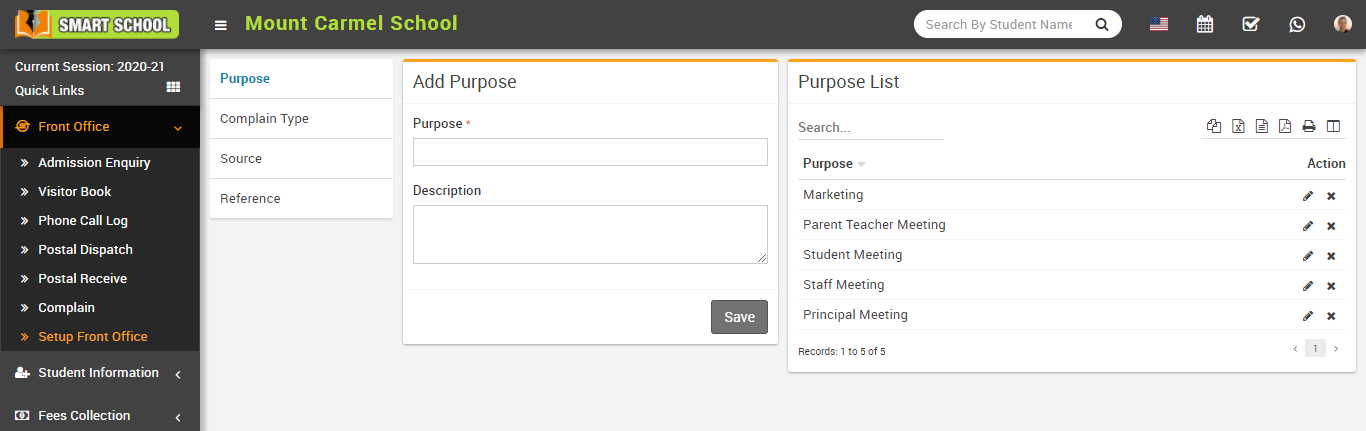Print the Purpose List

point(1308,126)
